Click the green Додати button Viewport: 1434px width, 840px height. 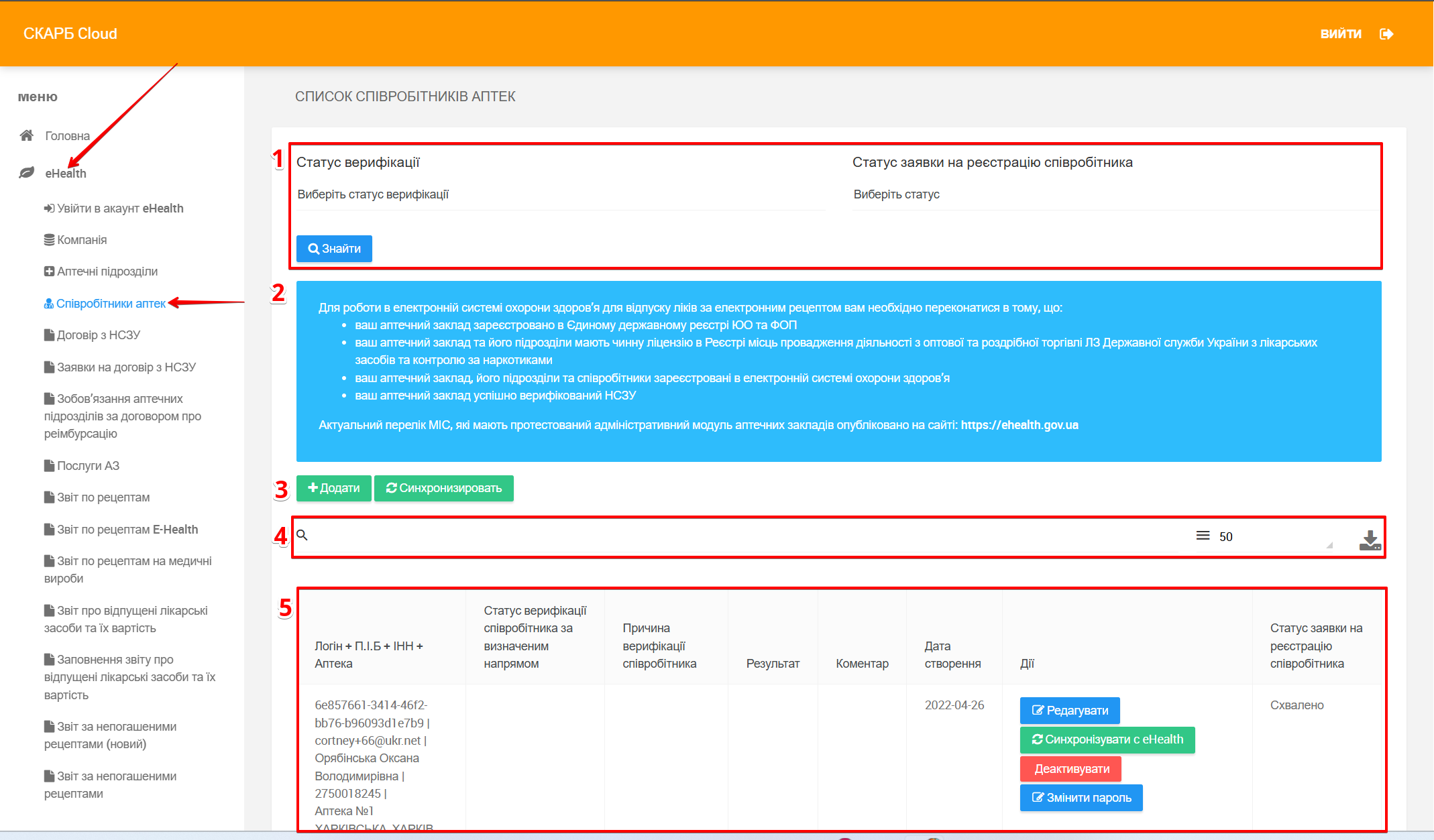333,488
